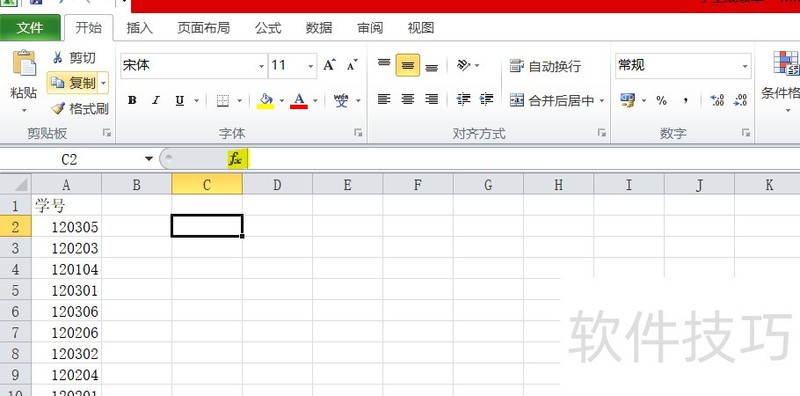Select cell A1 containing 学号

pyautogui.click(x=66, y=206)
